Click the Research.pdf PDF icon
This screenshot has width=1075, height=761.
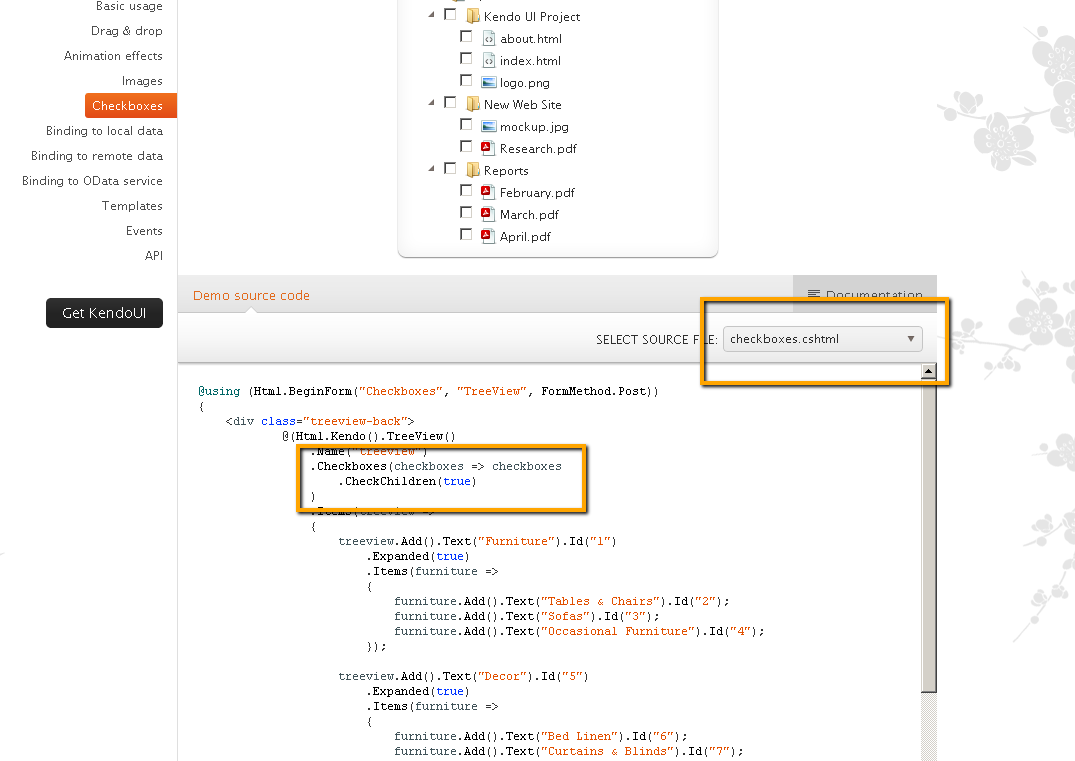tap(487, 148)
